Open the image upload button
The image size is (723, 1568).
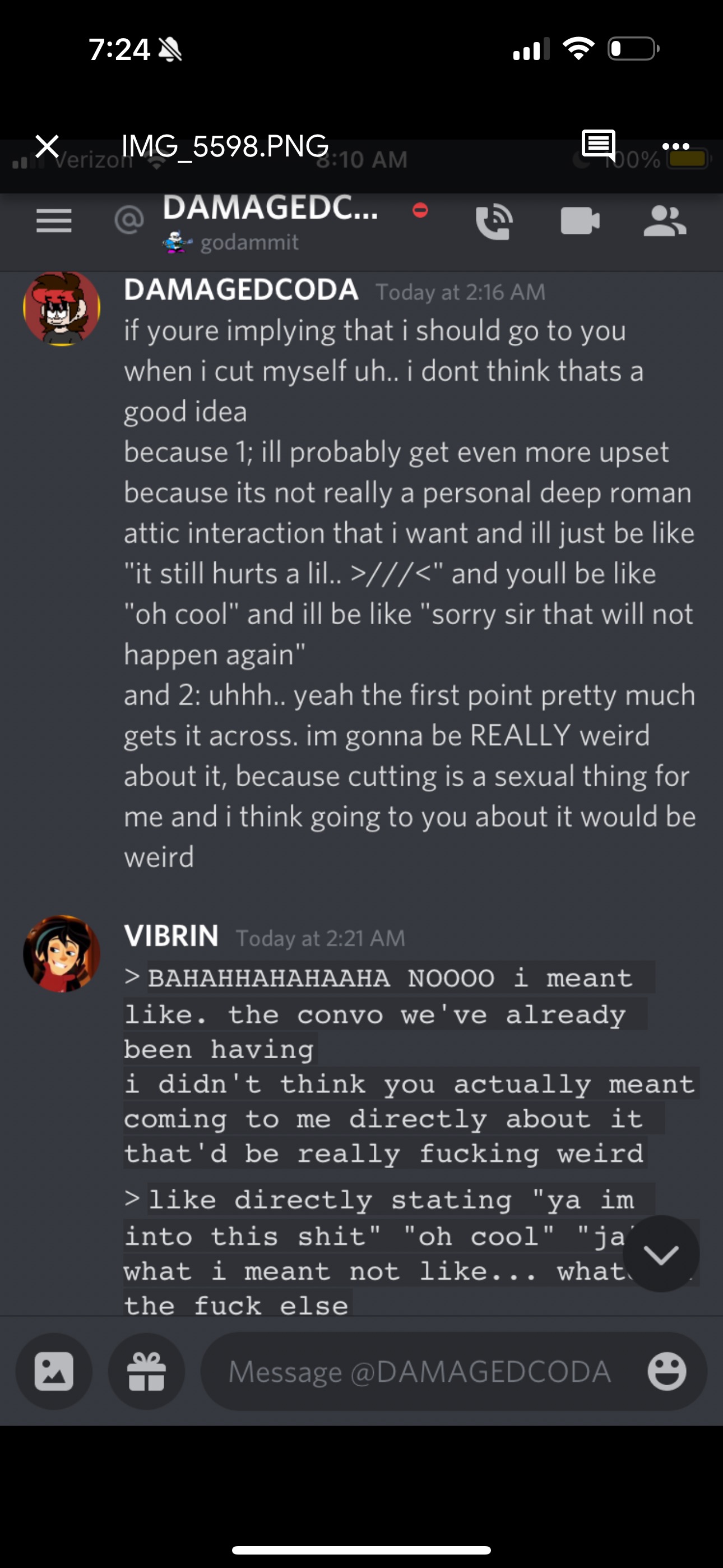54,1371
